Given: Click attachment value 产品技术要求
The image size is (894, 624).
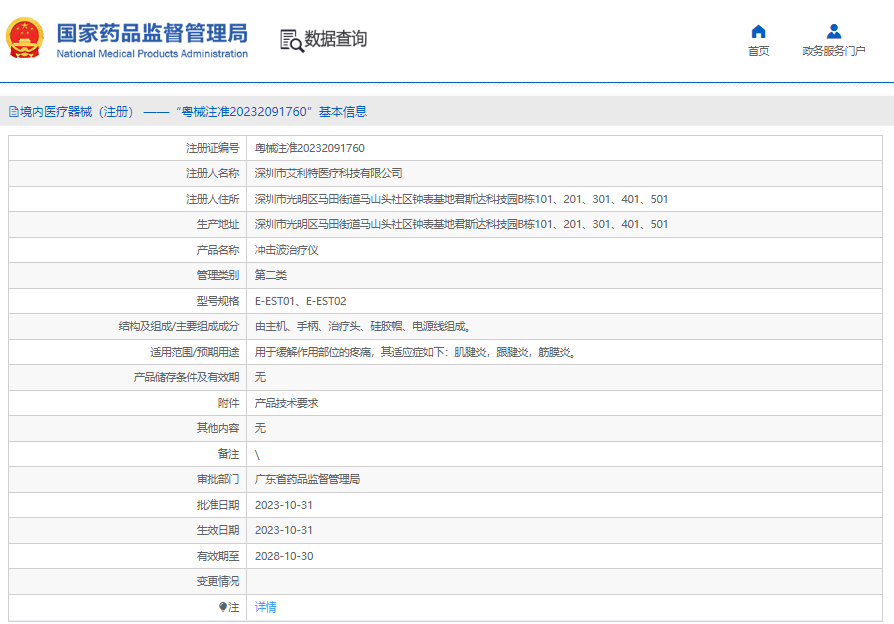Looking at the screenshot, I should 286,403.
